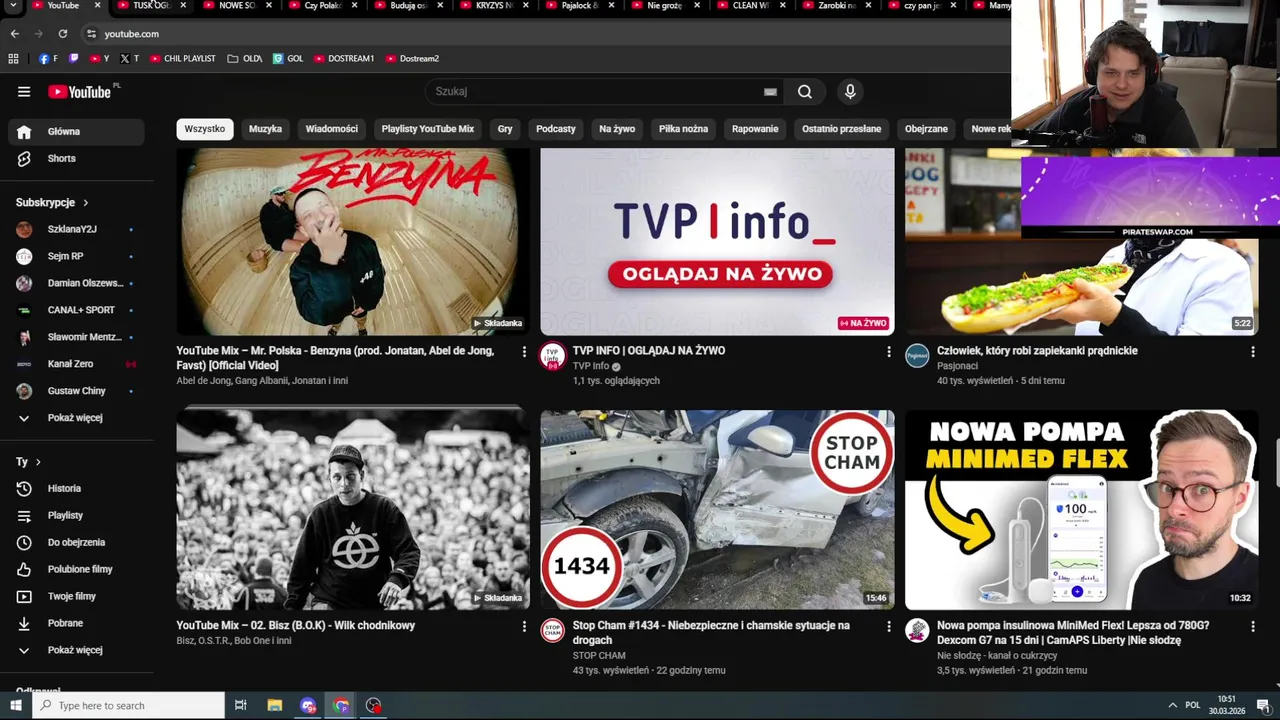The height and width of the screenshot is (720, 1280).
Task: Expand the Ty section chevron
Action: 38,462
